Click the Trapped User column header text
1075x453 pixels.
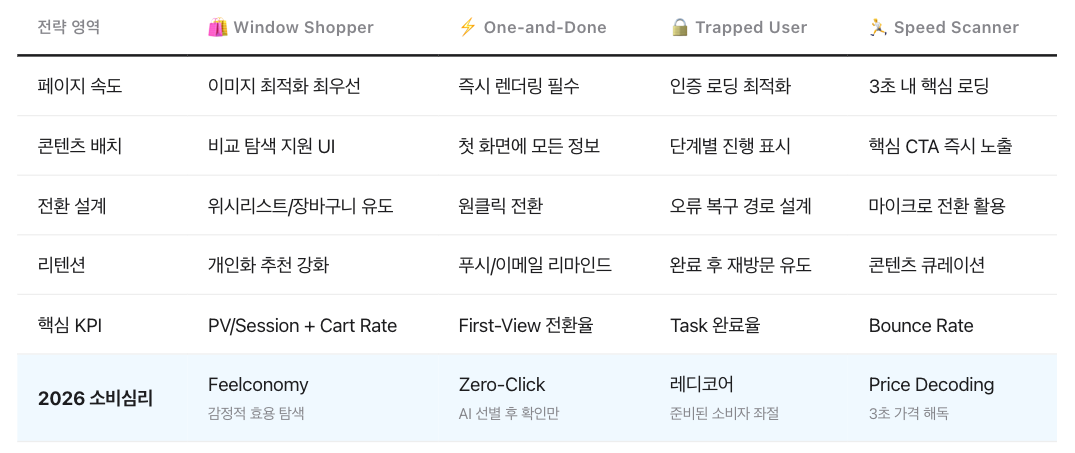click(x=751, y=27)
